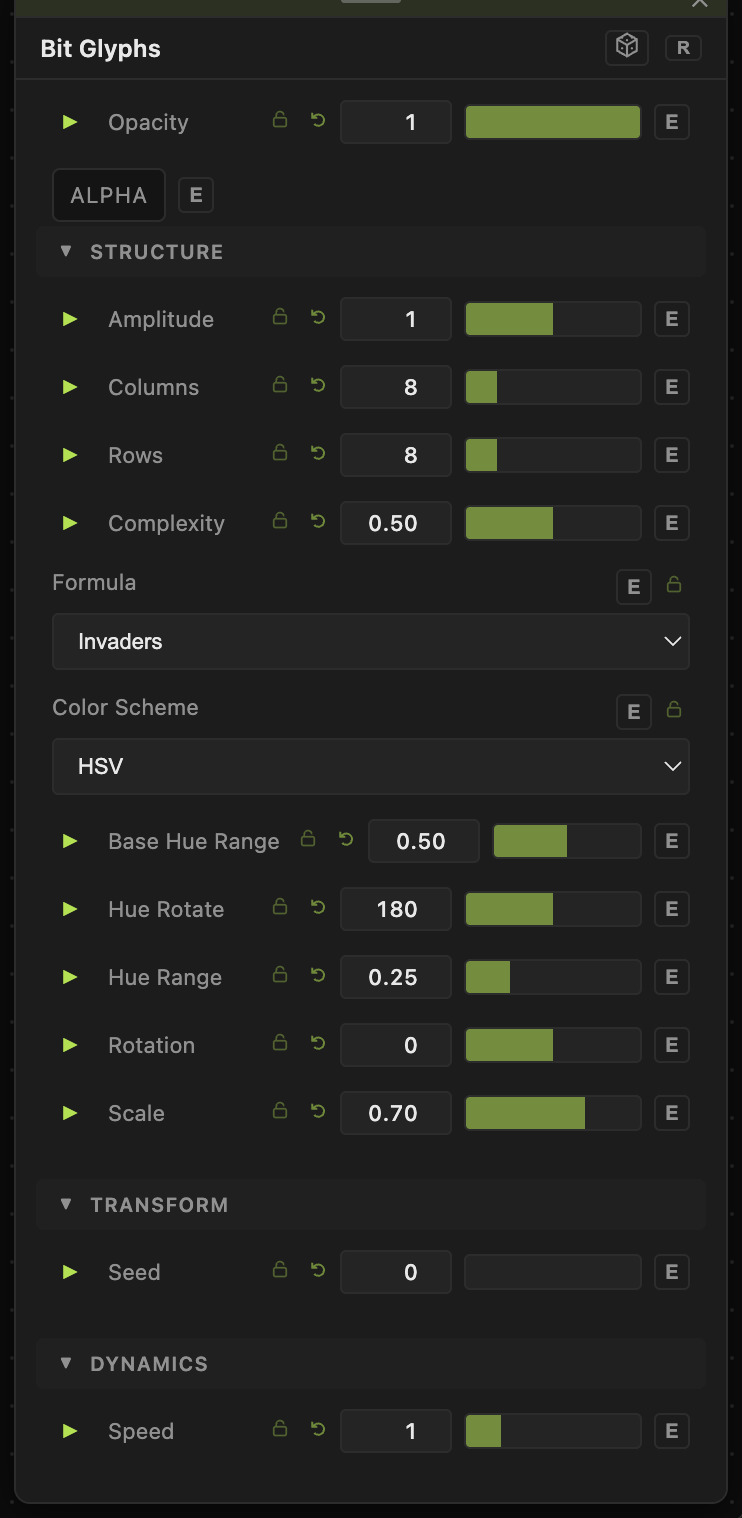This screenshot has height=1518, width=742.
Task: Open the Color Scheme dropdown showing HSV
Action: point(371,766)
